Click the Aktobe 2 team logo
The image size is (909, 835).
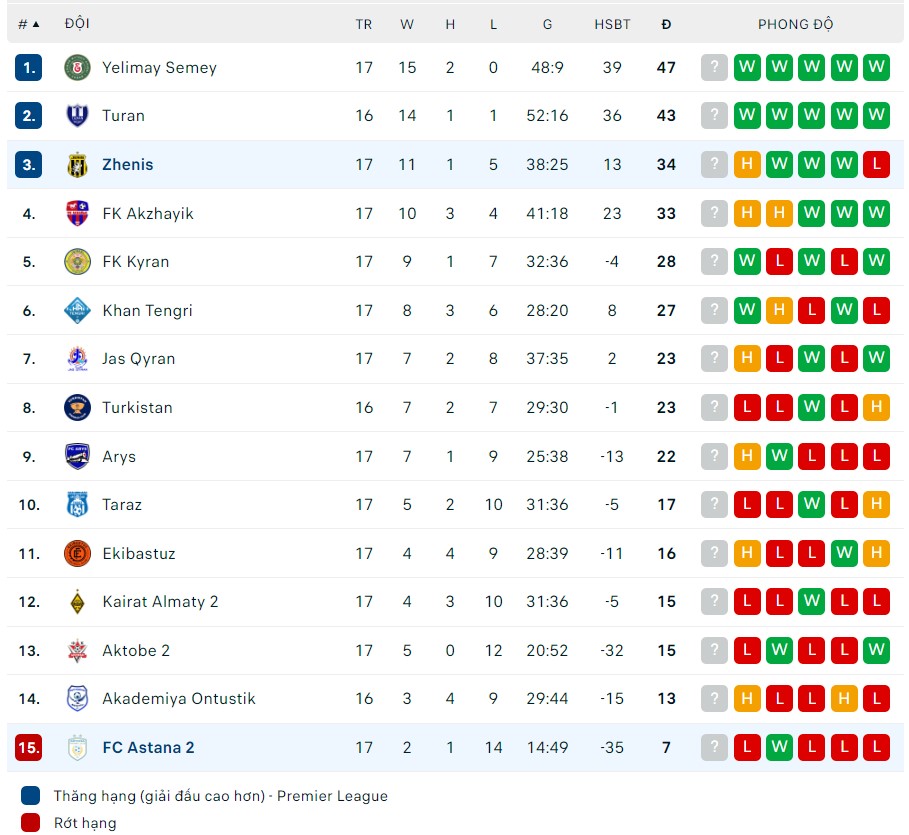pyautogui.click(x=77, y=650)
